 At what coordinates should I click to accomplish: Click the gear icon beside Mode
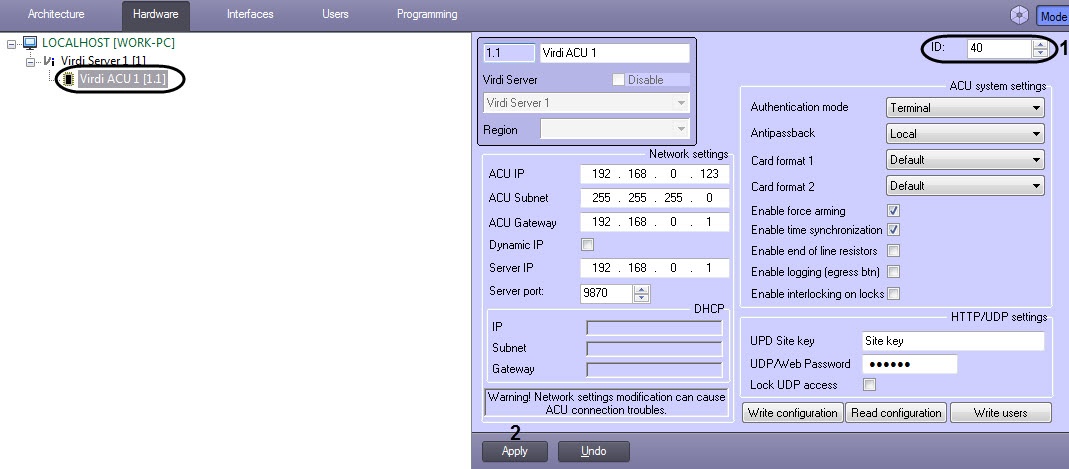(1019, 15)
